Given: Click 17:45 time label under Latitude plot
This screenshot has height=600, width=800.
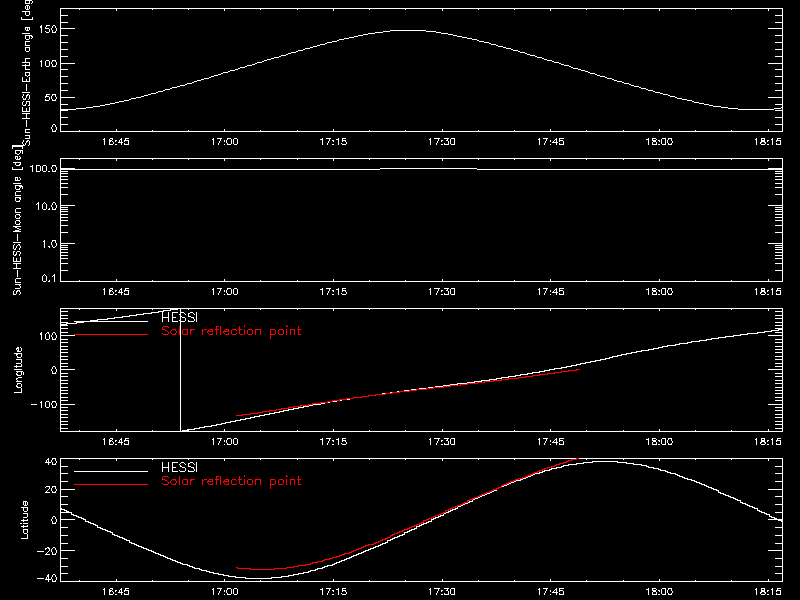Looking at the screenshot, I should click(551, 592).
